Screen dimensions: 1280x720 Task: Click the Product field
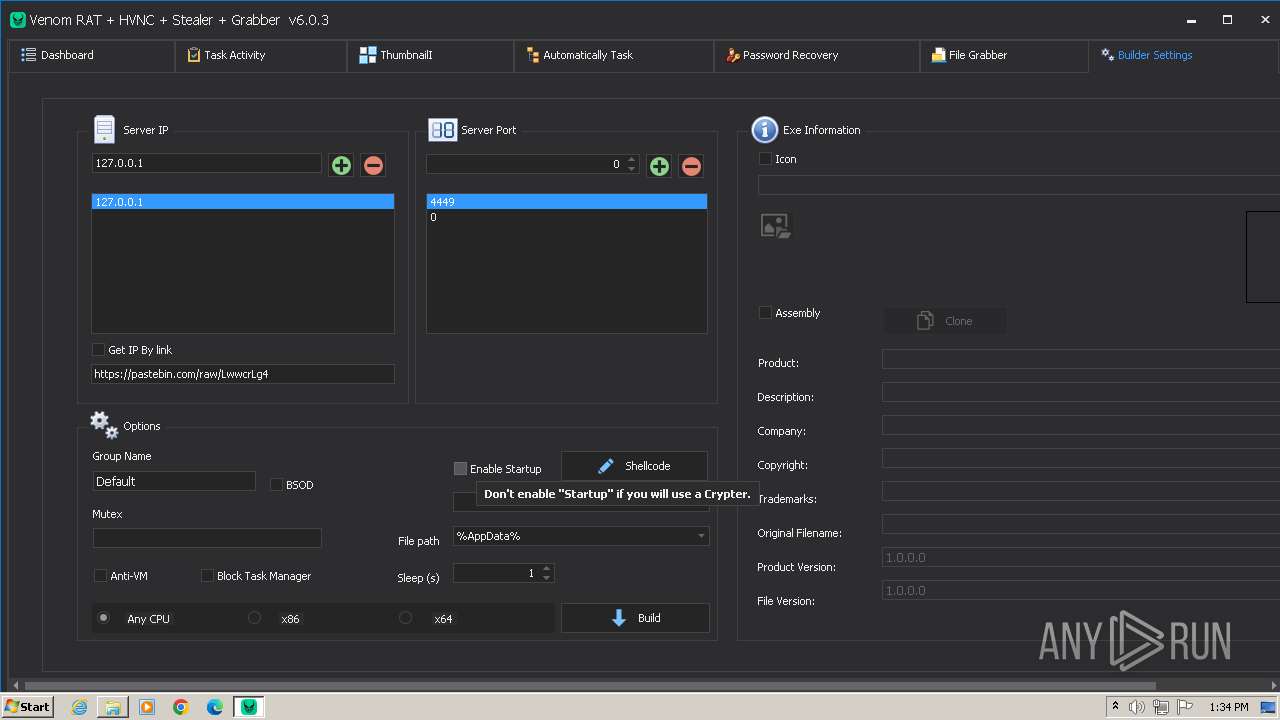click(1081, 360)
